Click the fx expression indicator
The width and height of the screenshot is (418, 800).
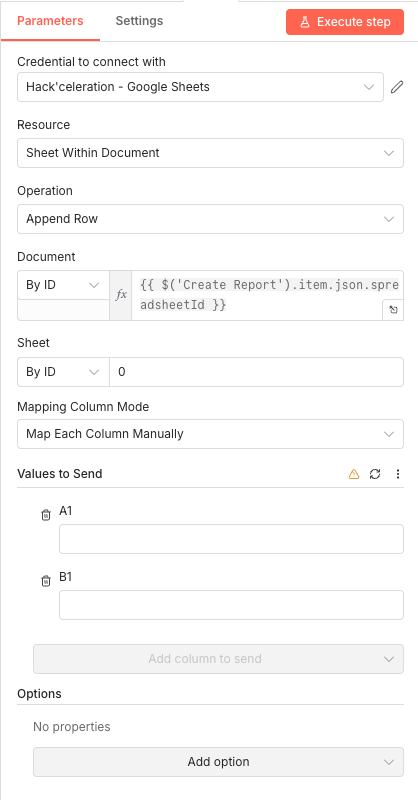tap(121, 295)
